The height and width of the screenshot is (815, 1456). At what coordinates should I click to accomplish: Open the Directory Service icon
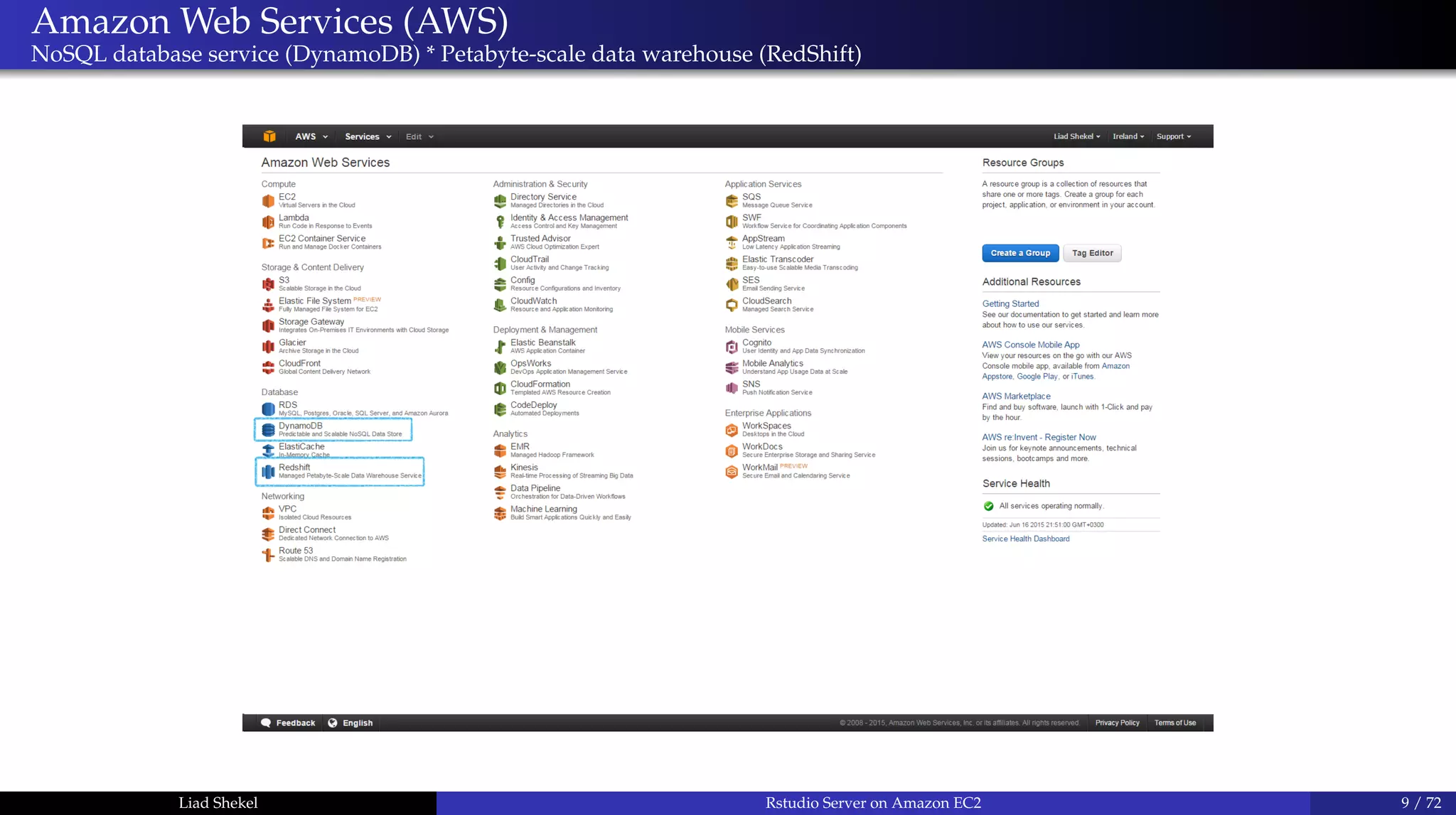coord(500,201)
